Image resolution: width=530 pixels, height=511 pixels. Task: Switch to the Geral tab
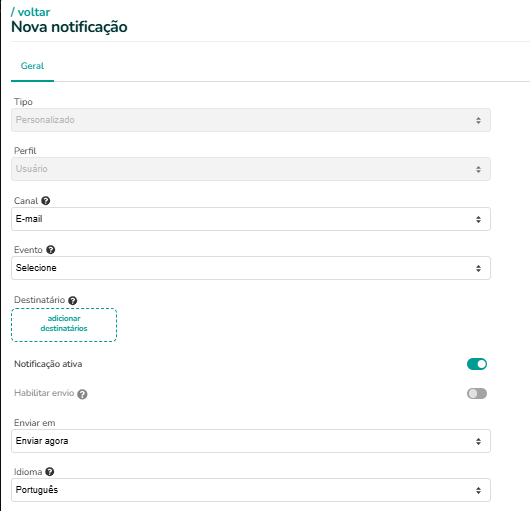click(32, 66)
